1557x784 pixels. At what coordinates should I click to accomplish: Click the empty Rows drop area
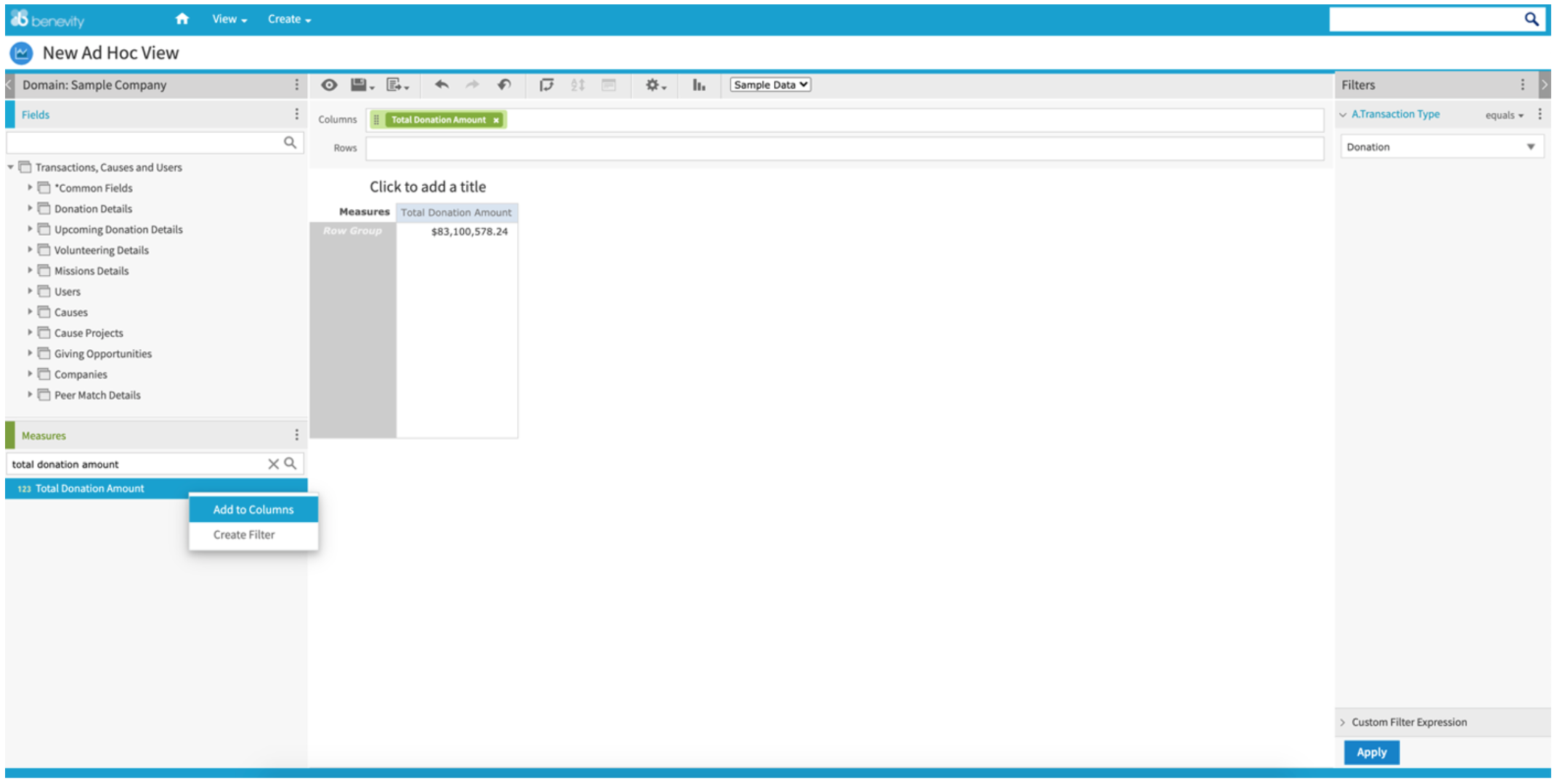pyautogui.click(x=845, y=148)
